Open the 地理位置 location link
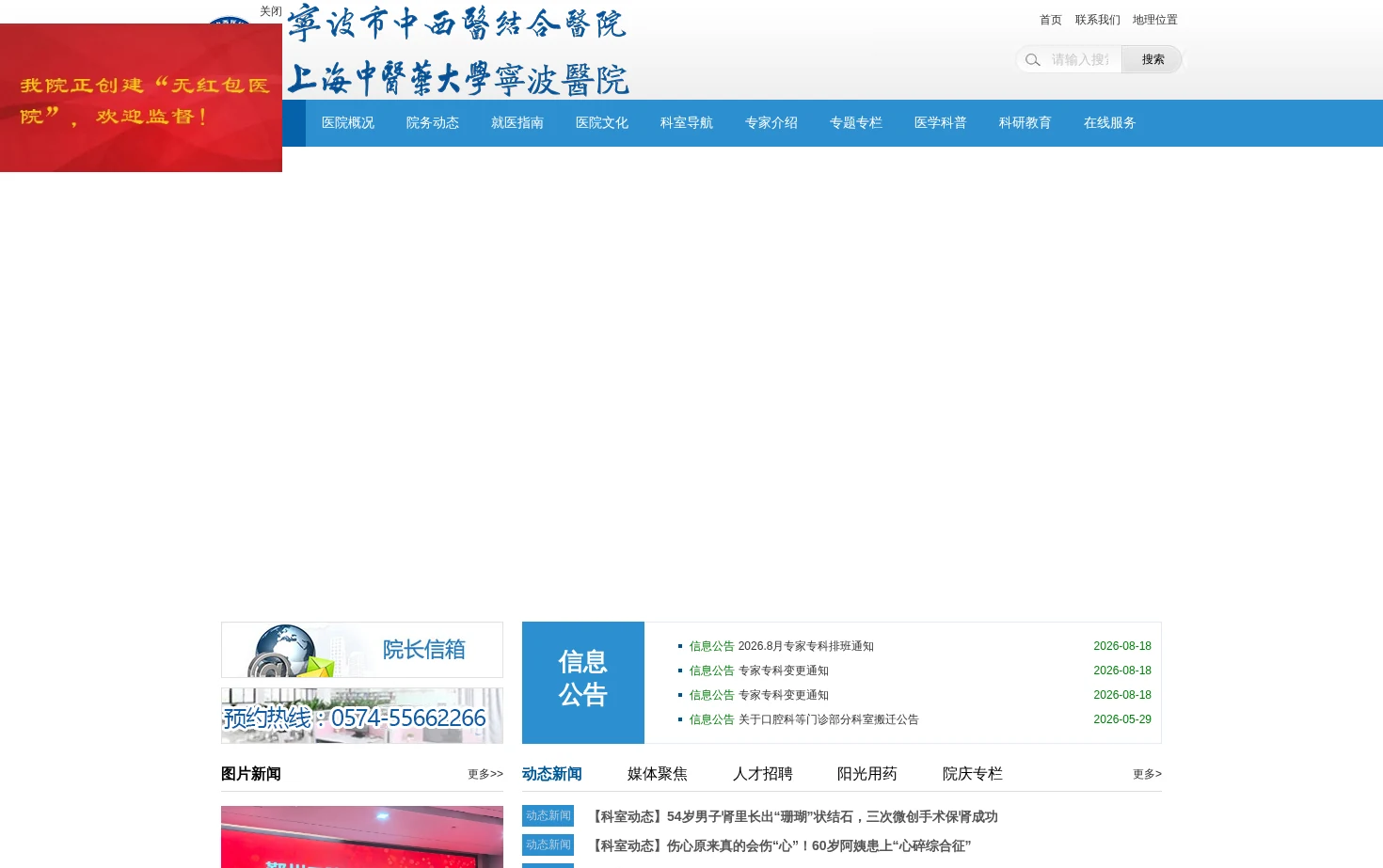This screenshot has width=1383, height=868. tap(1154, 20)
